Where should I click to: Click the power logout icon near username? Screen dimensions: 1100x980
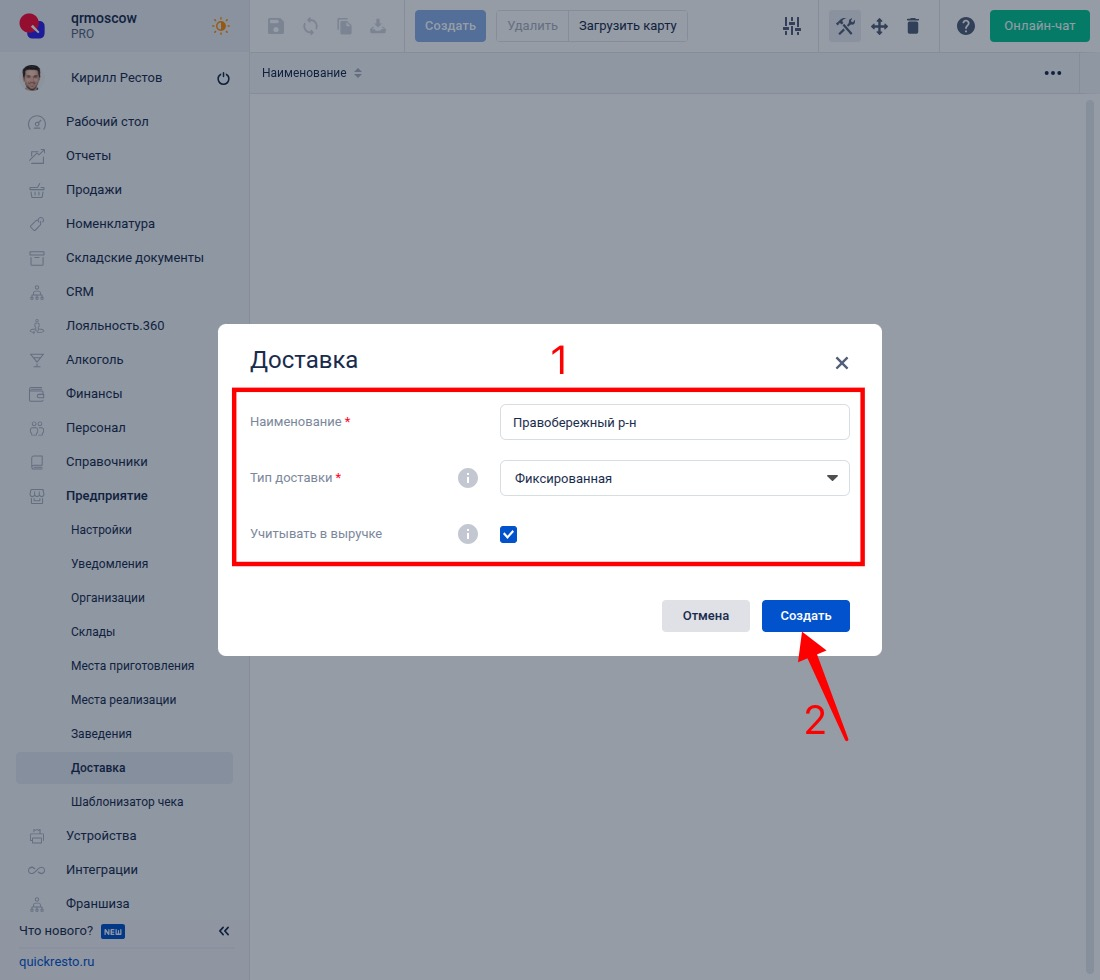pos(223,79)
